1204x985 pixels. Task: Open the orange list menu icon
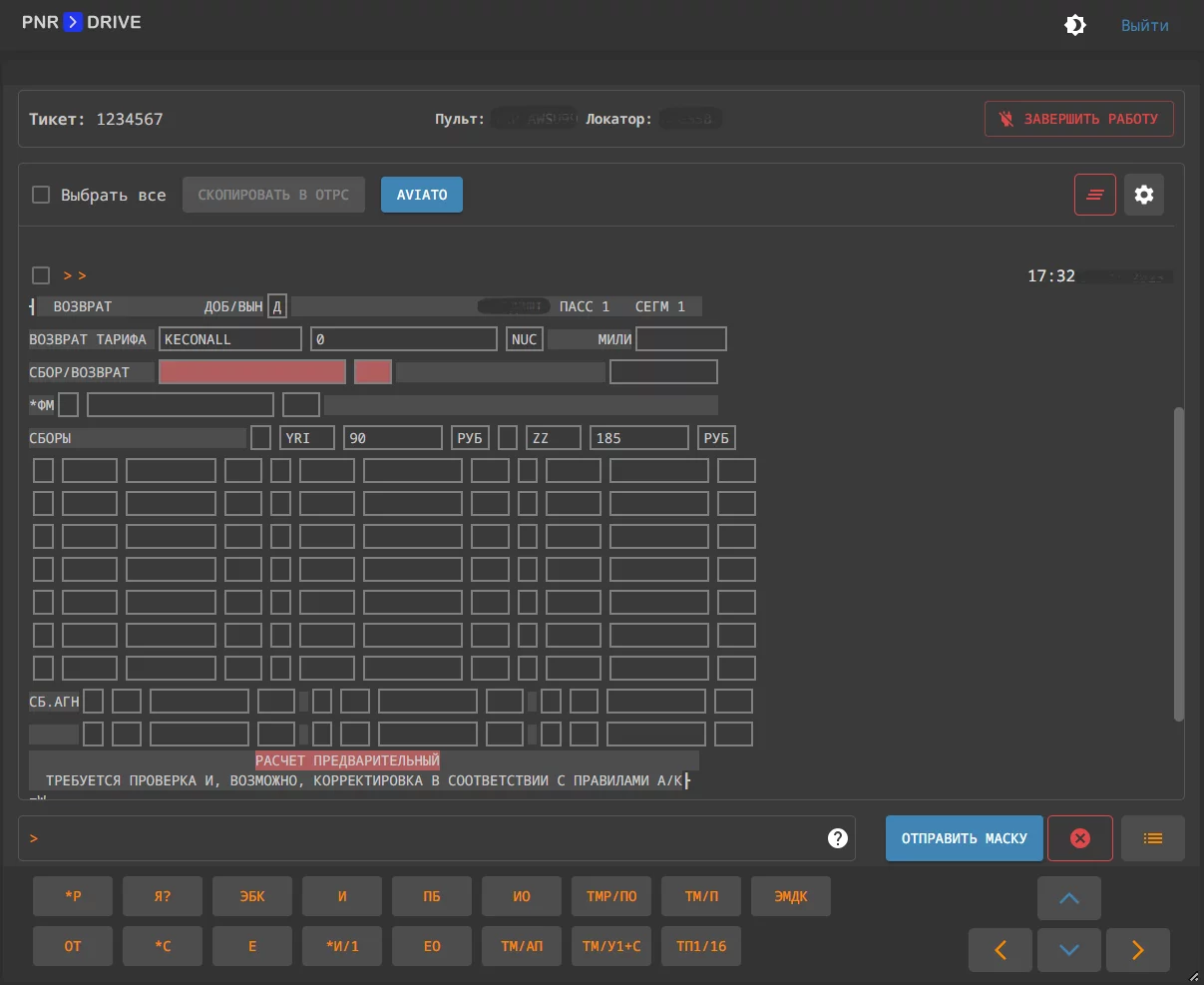point(1152,838)
